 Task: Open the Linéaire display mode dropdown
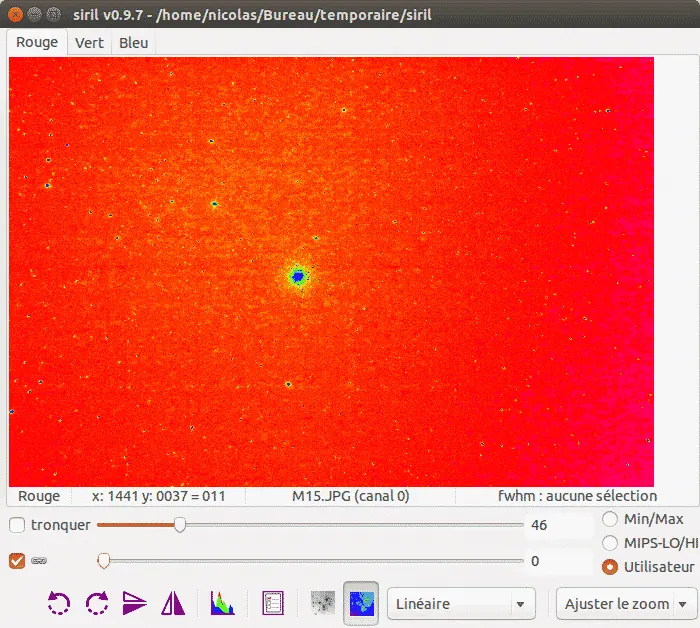pos(461,603)
